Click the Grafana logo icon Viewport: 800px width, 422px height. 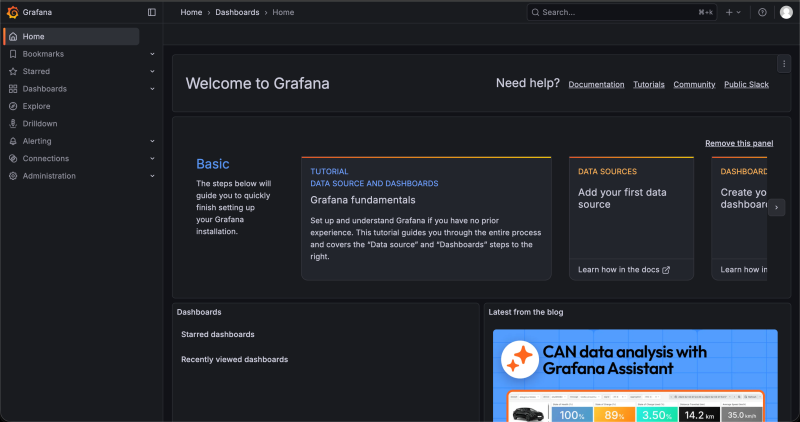click(x=12, y=12)
